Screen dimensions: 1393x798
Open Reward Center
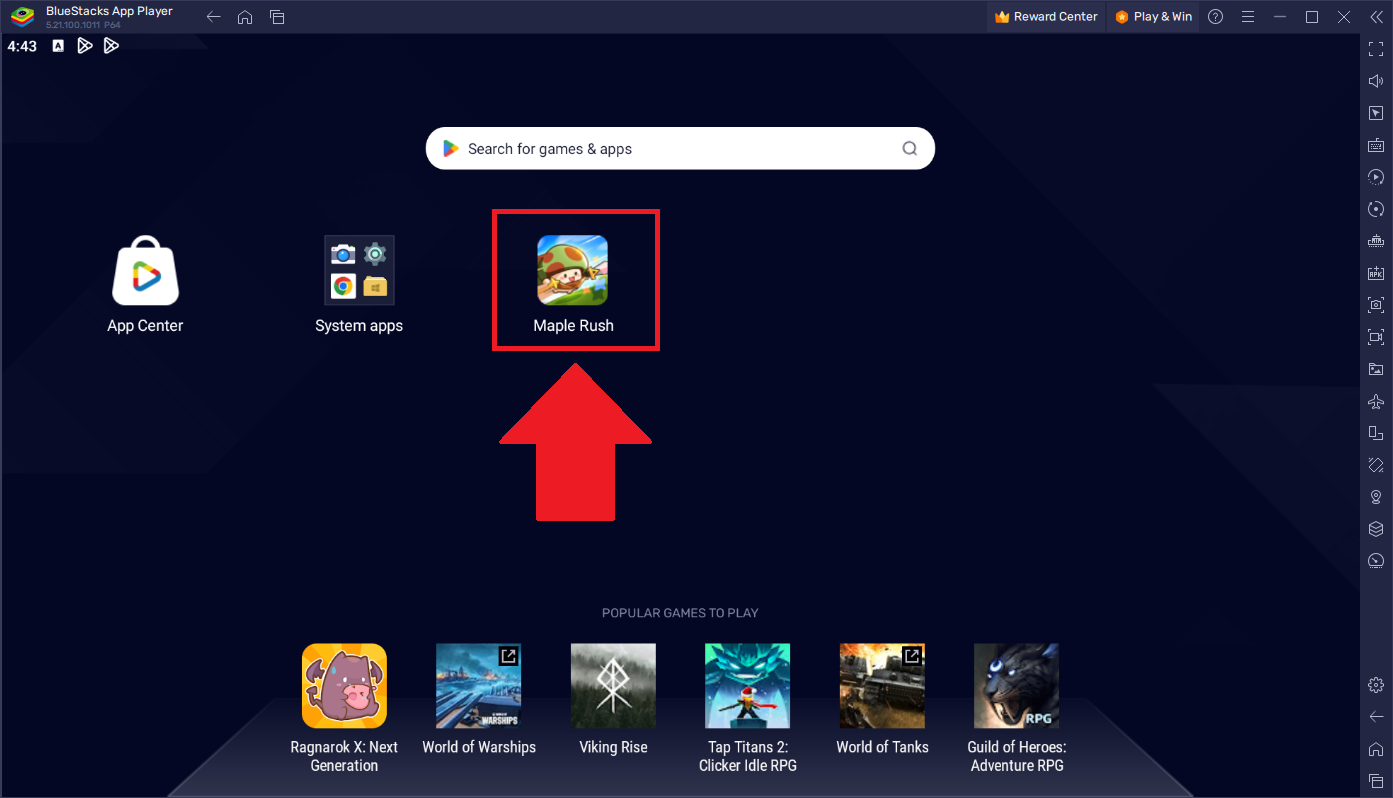pyautogui.click(x=1047, y=17)
